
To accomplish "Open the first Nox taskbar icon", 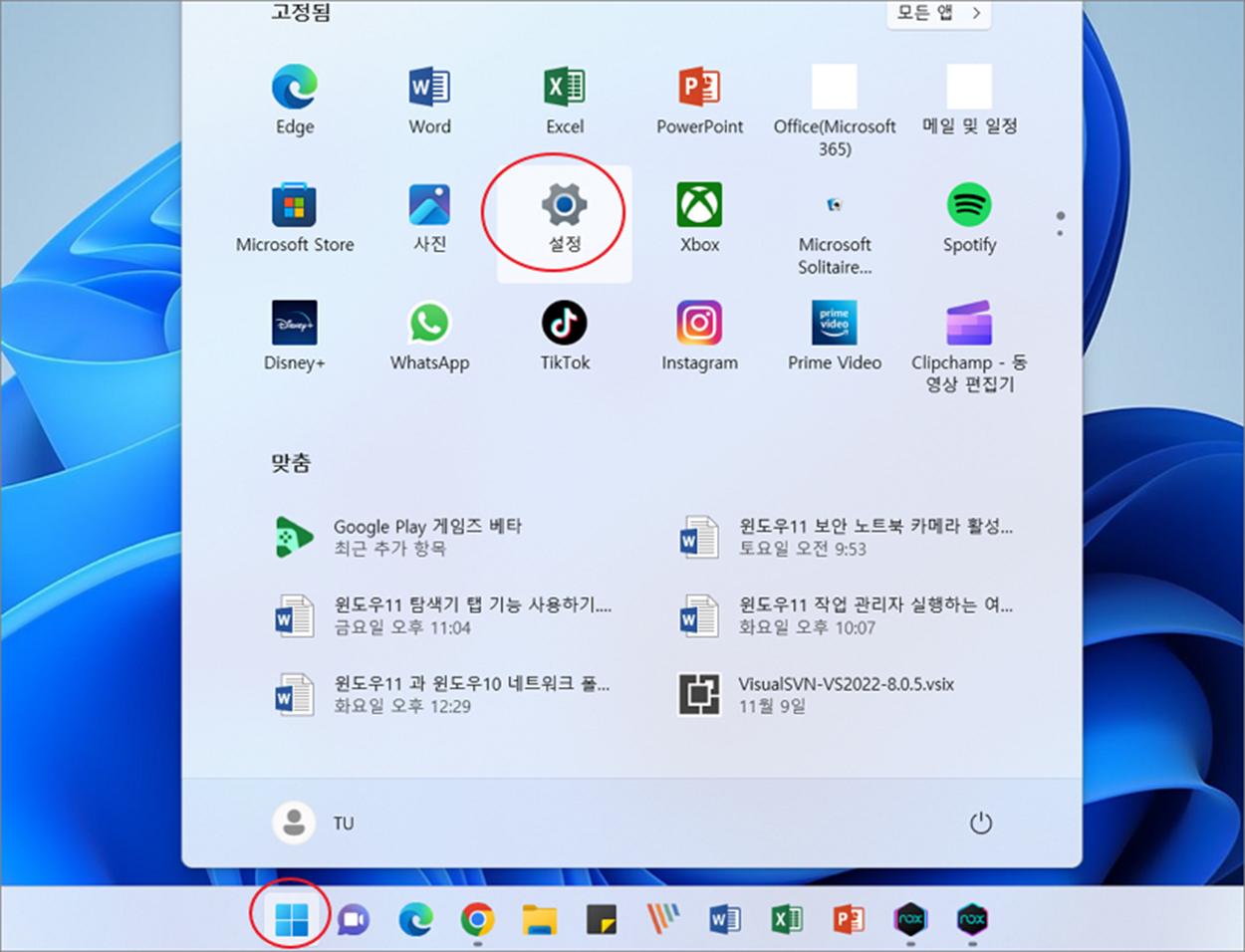I will point(910,919).
